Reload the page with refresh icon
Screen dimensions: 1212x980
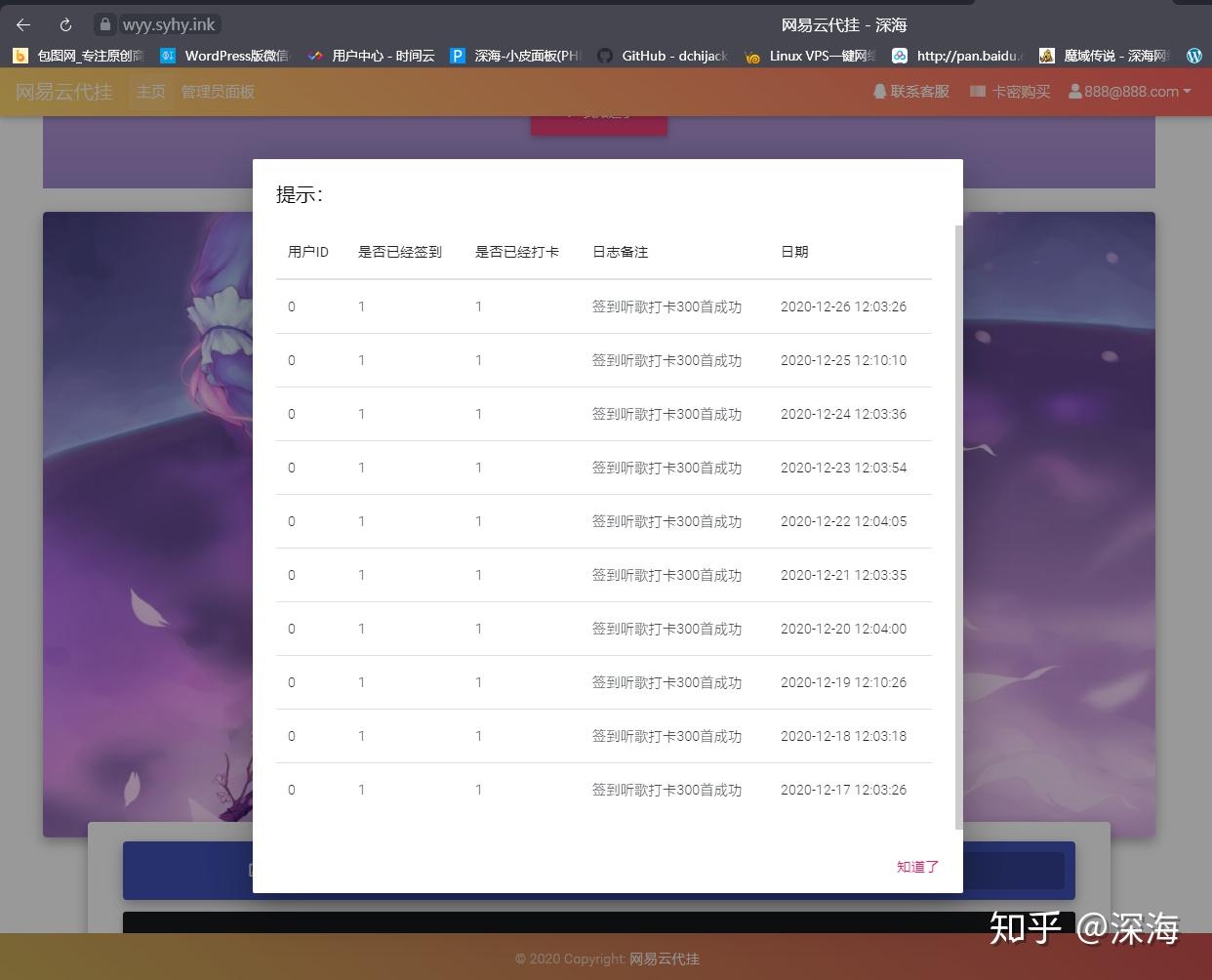point(65,24)
